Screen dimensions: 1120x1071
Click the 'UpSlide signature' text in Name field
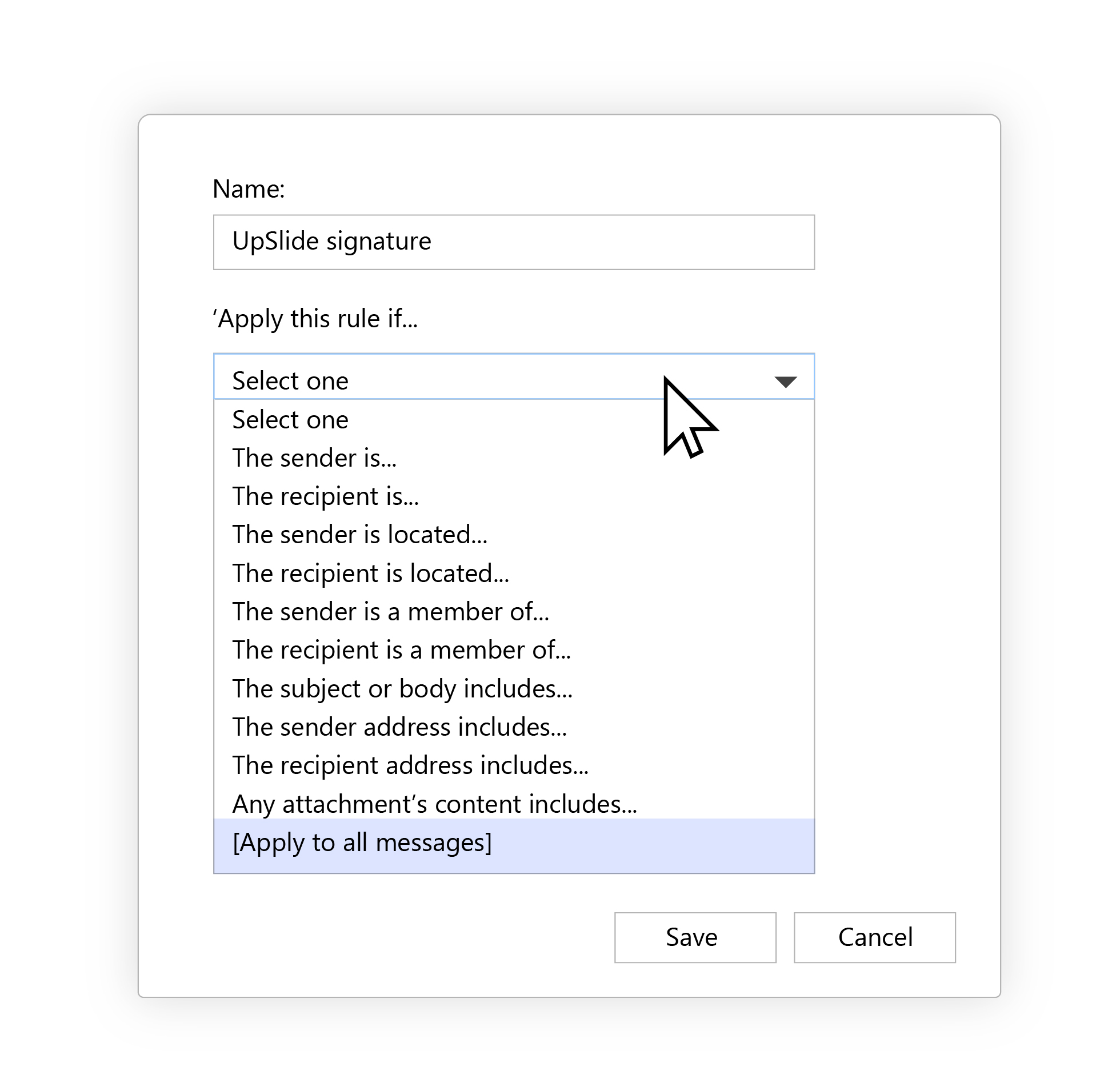(x=331, y=241)
